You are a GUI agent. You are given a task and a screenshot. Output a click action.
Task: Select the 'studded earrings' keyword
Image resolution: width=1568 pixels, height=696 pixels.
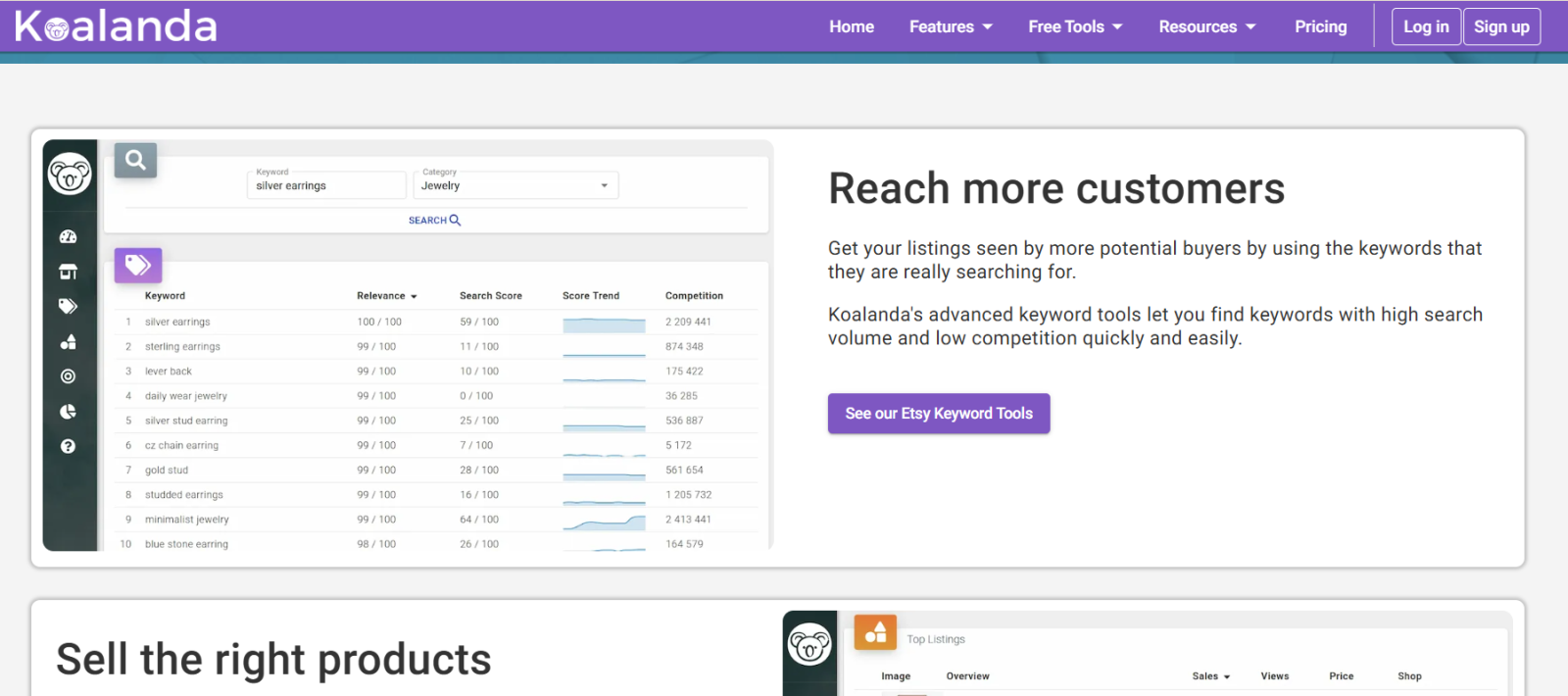[184, 495]
